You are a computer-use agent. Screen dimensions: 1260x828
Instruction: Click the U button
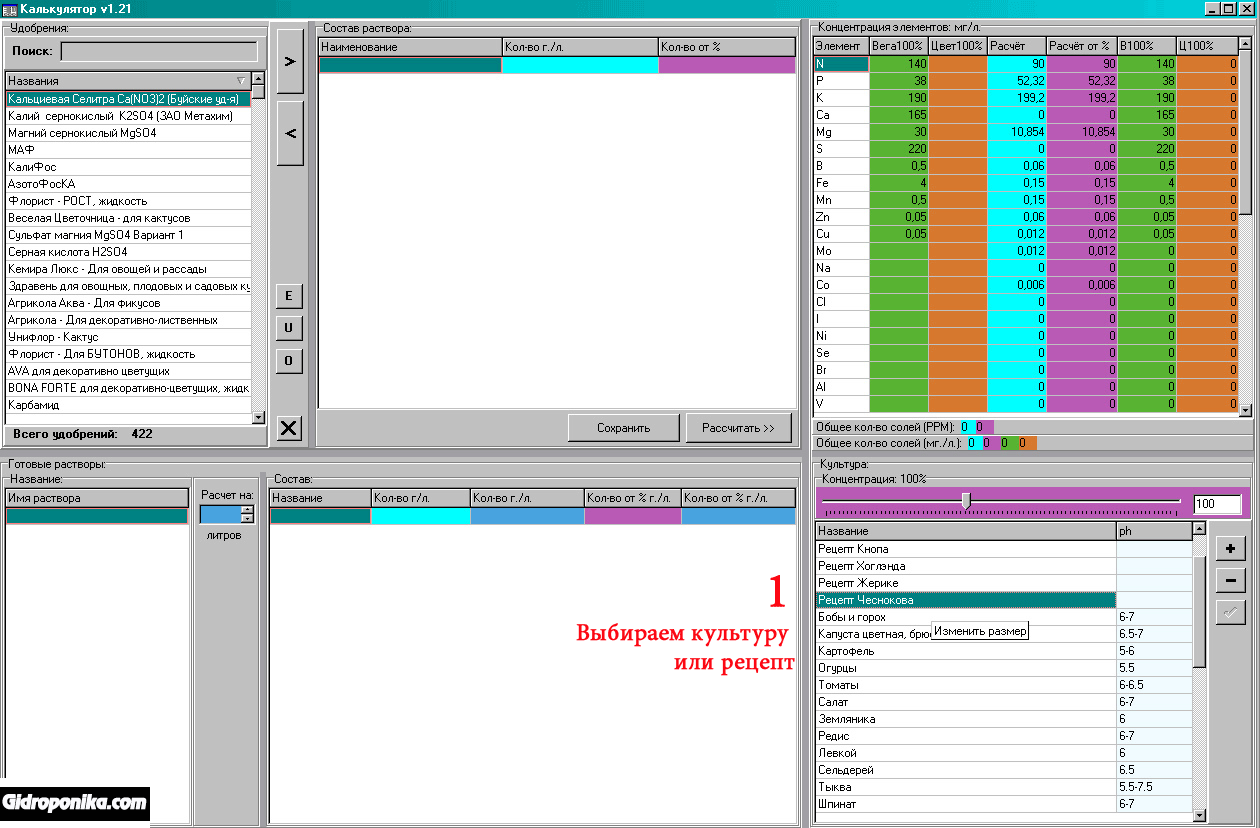tap(289, 329)
